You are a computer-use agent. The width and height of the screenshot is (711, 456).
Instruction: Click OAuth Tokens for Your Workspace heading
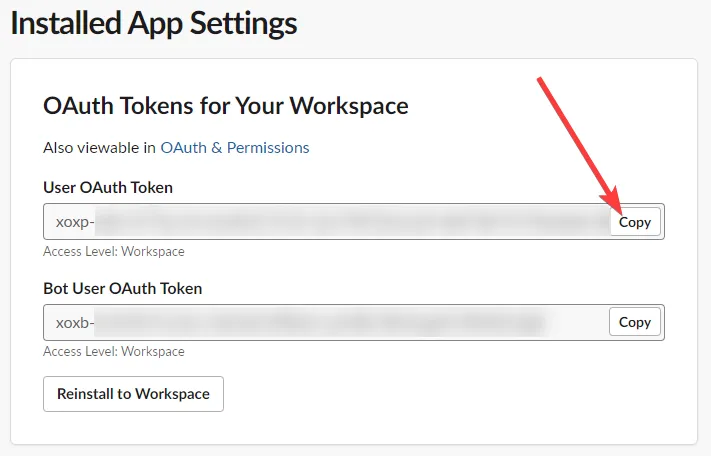[226, 105]
